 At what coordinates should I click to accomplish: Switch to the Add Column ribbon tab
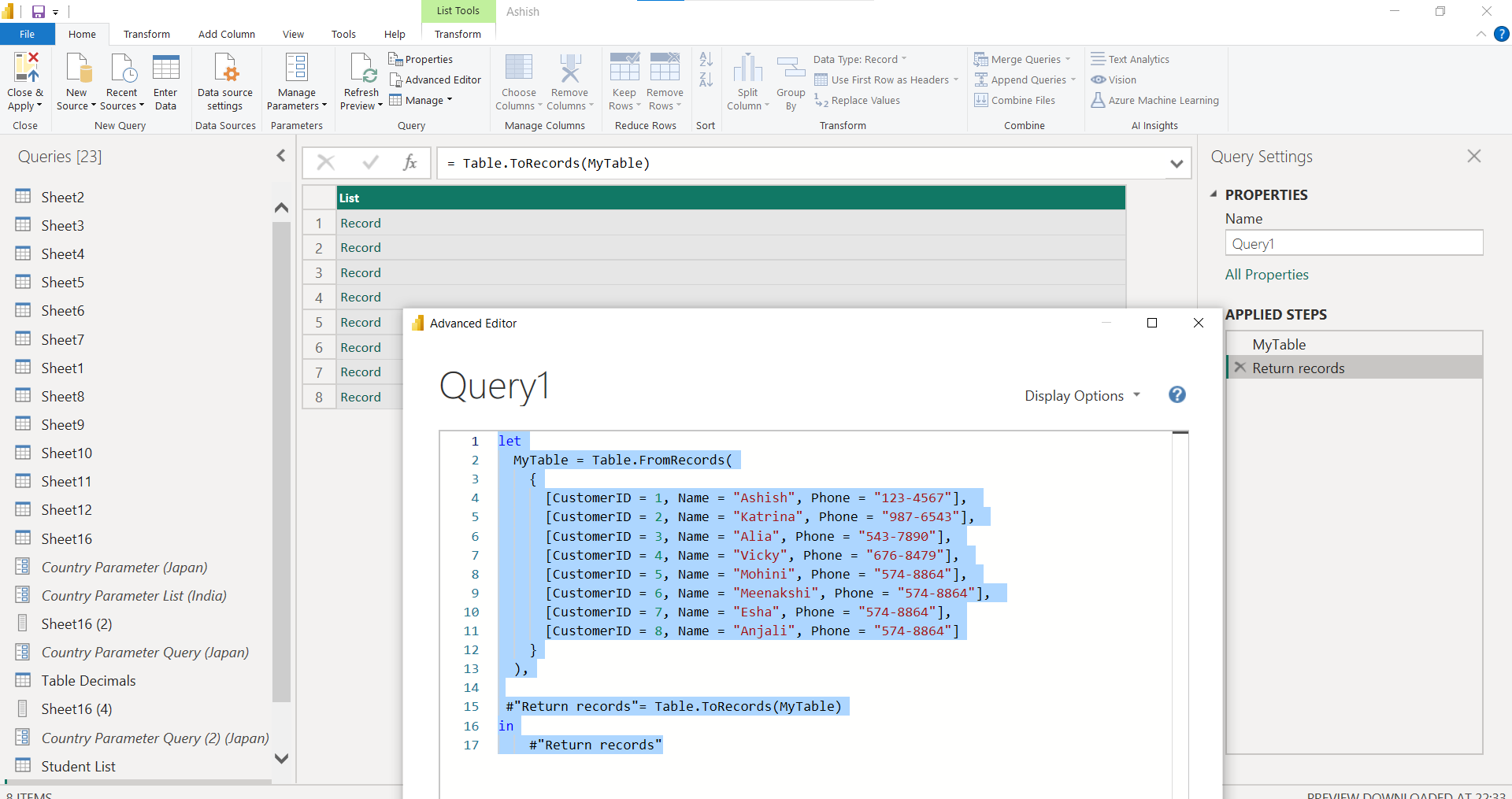226,34
